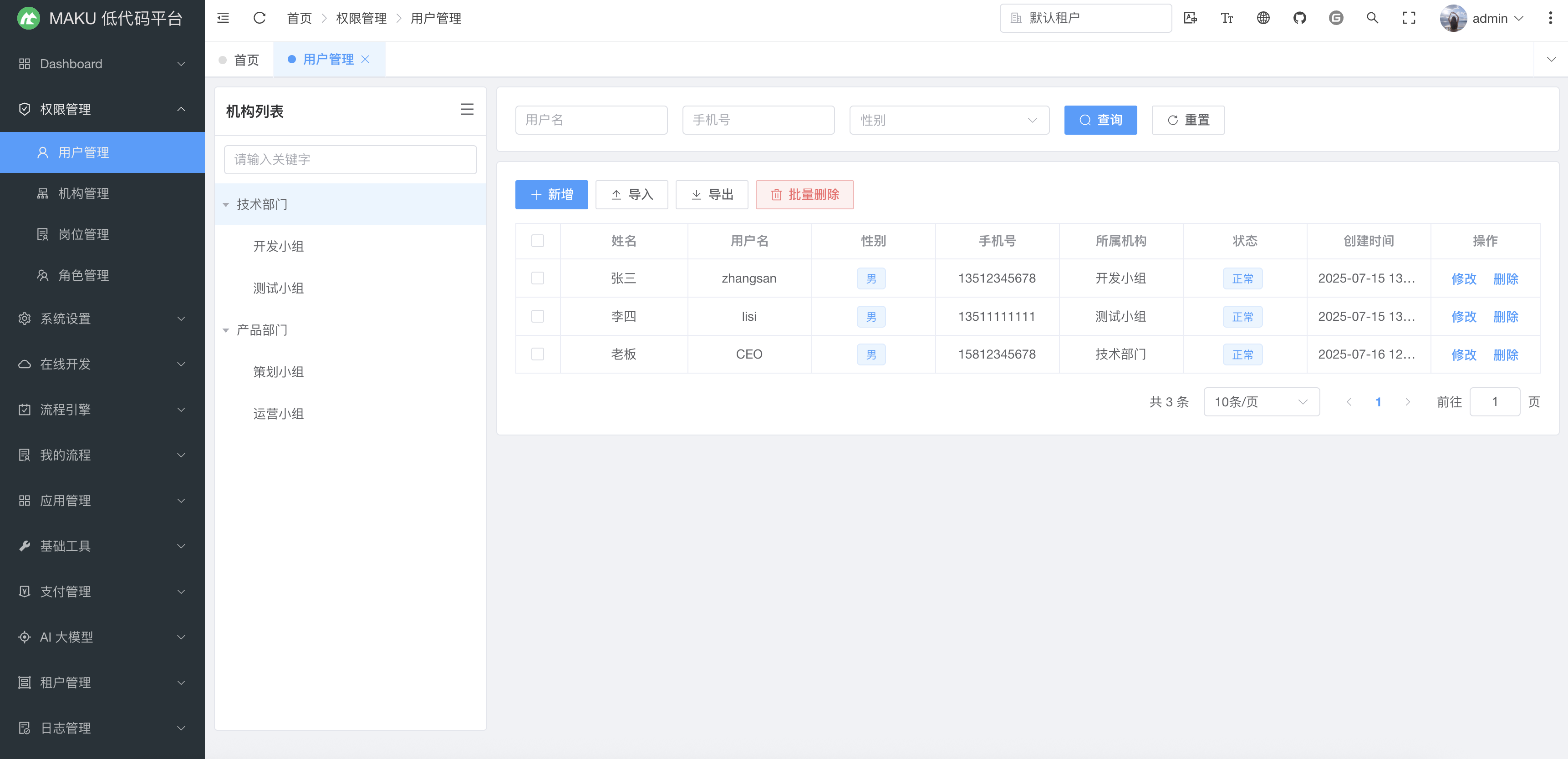
Task: Open the 性别 dropdown filter
Action: click(948, 120)
